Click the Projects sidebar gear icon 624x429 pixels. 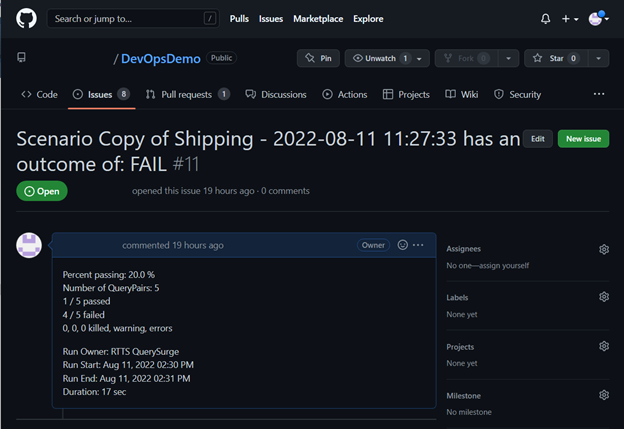(604, 346)
